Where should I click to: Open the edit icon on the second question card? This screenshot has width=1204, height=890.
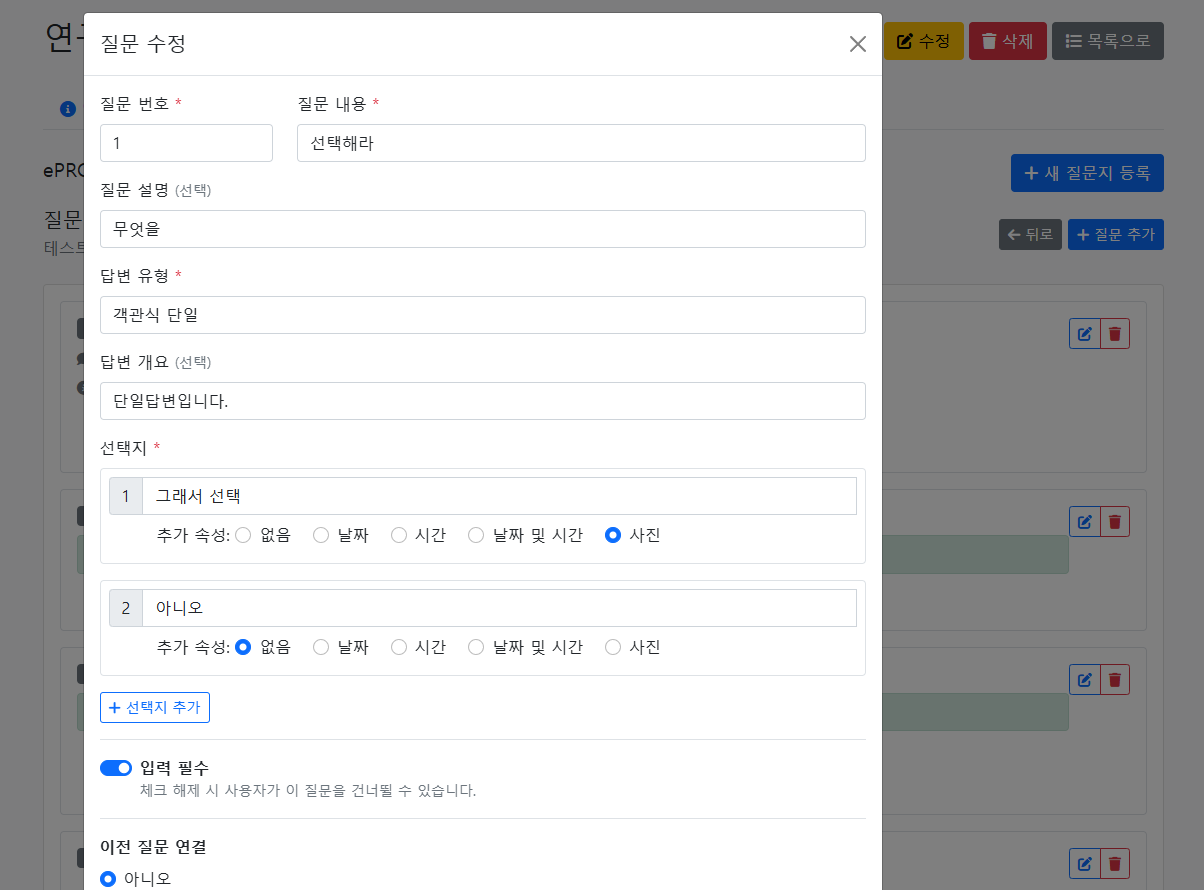point(1085,521)
